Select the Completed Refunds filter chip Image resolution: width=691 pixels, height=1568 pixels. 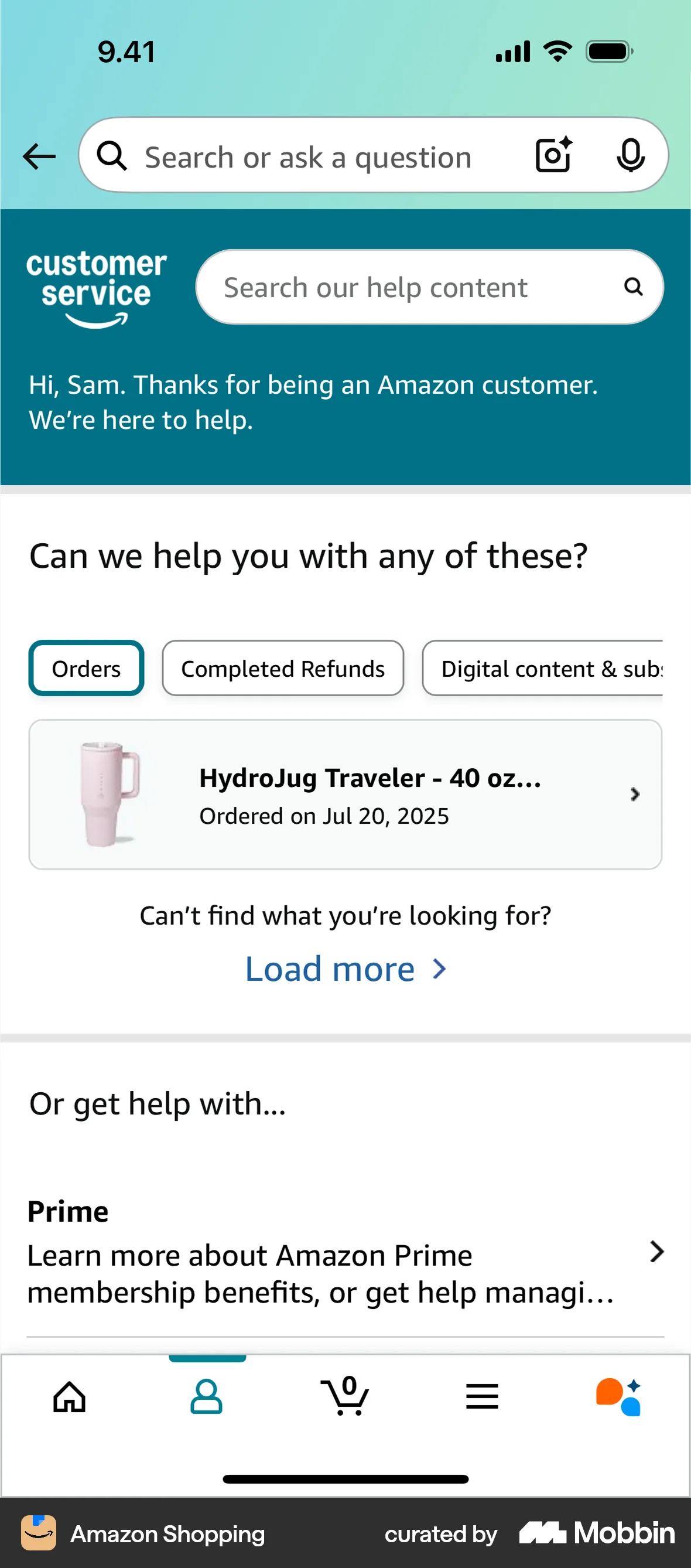click(x=282, y=668)
